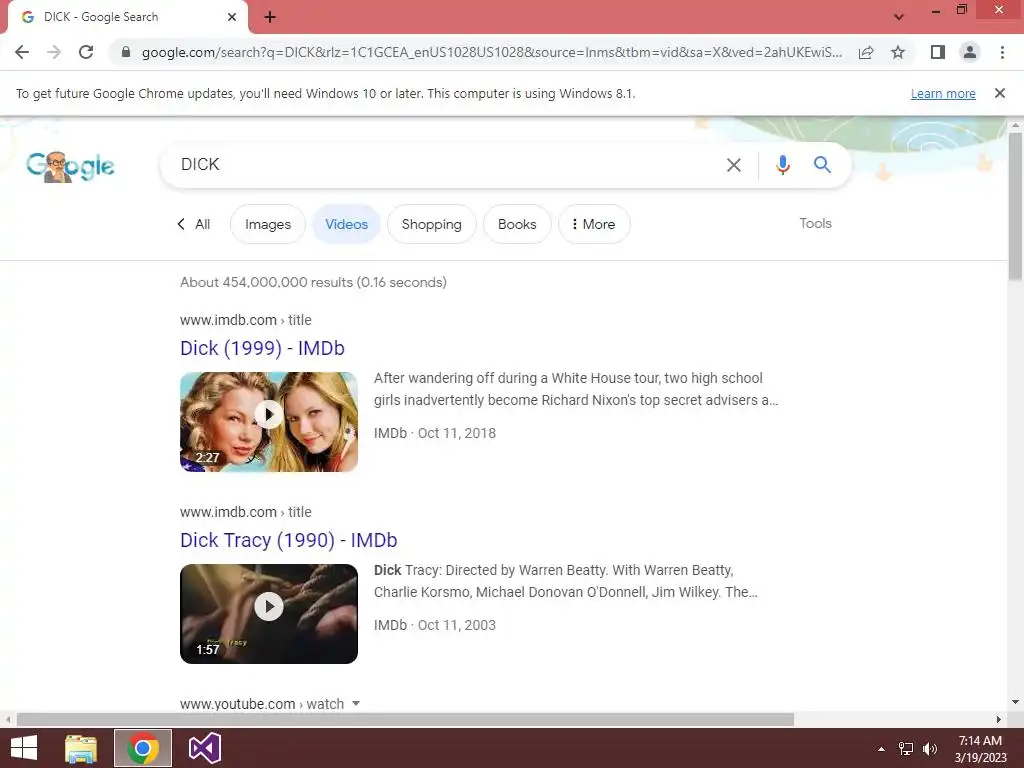The image size is (1024, 768).
Task: Dismiss the Chrome update notification bar
Action: pos(1000,93)
